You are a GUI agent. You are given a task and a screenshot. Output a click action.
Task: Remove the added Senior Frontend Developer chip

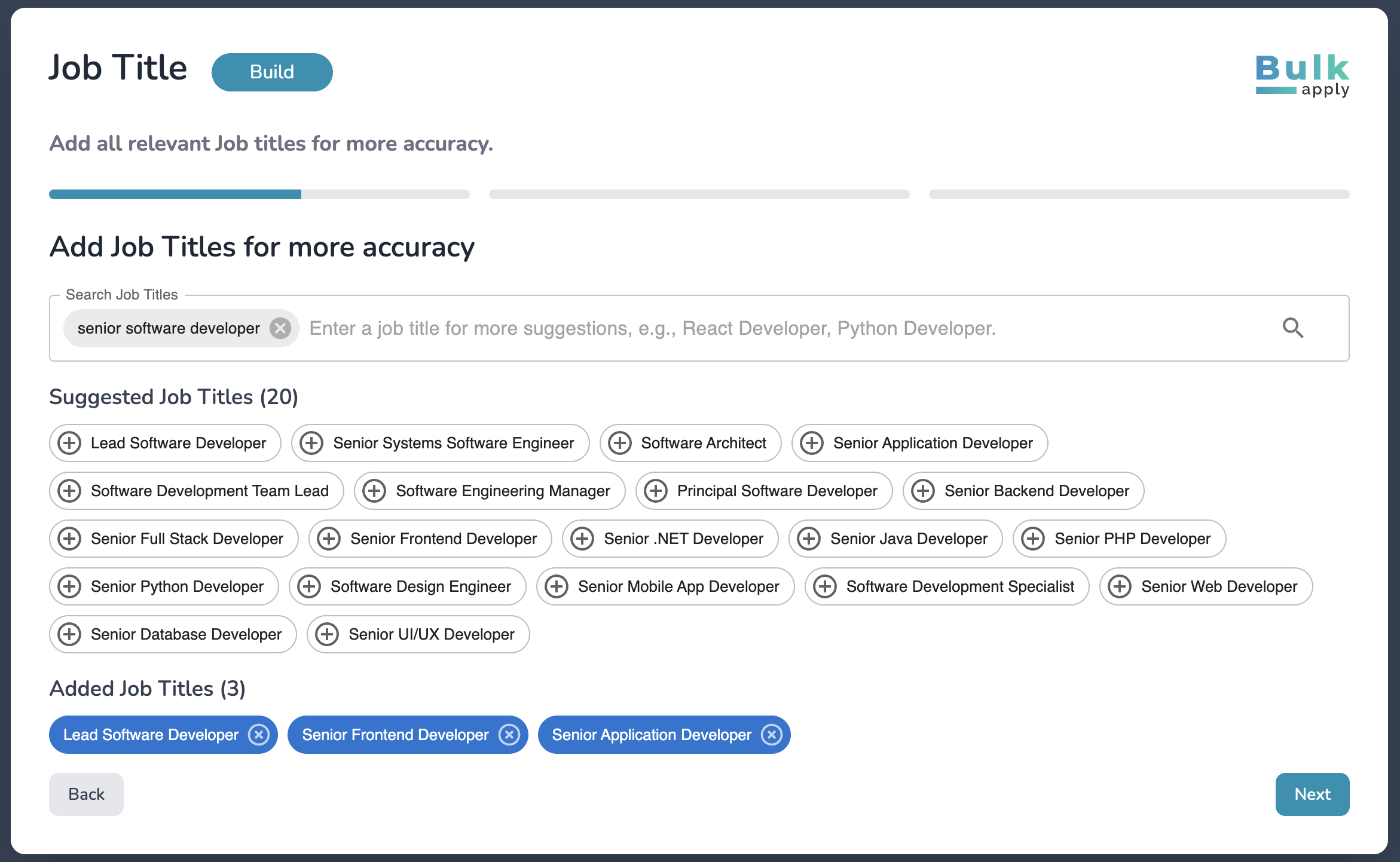[509, 735]
